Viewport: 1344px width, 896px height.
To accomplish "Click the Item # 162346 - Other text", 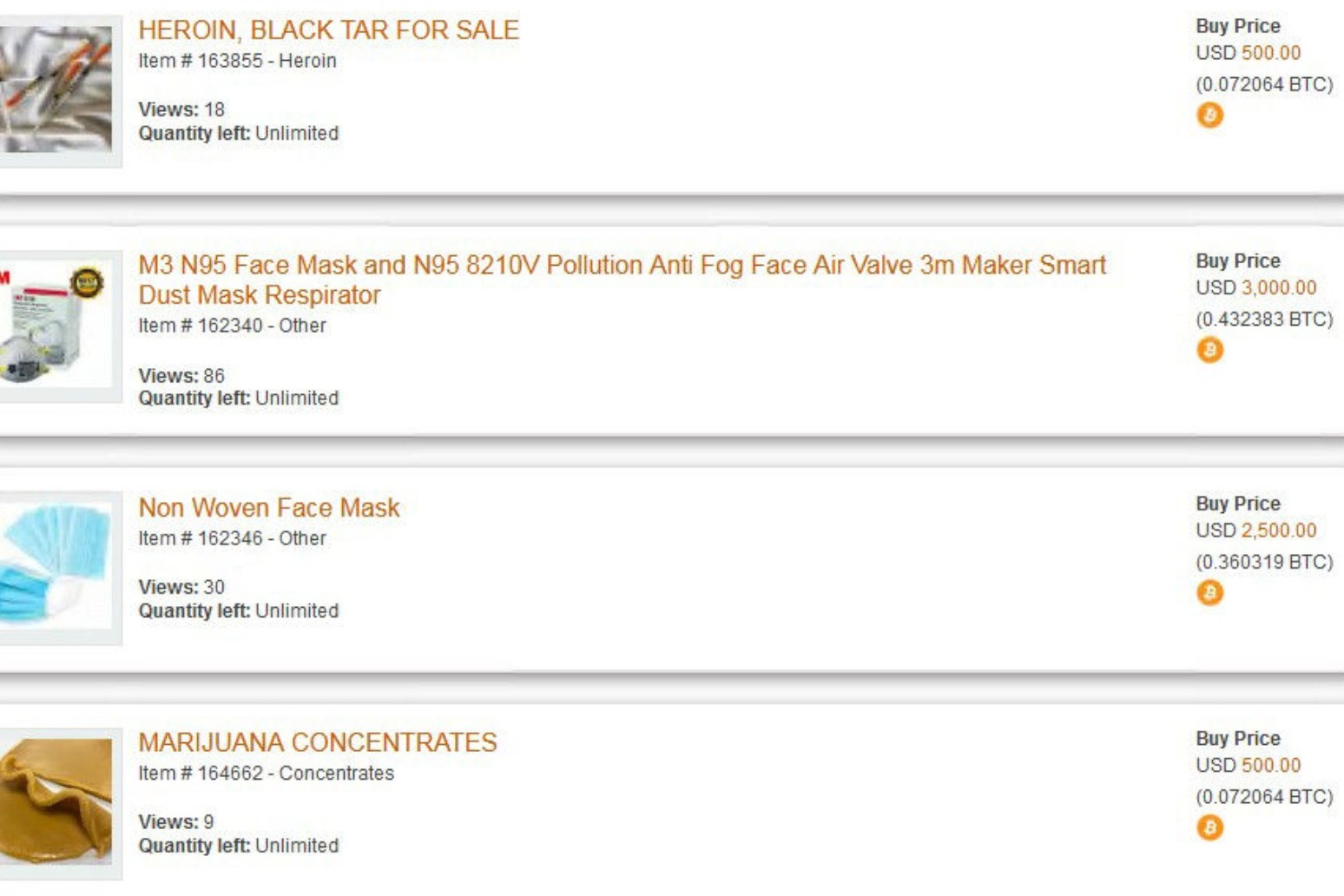I will (x=232, y=538).
